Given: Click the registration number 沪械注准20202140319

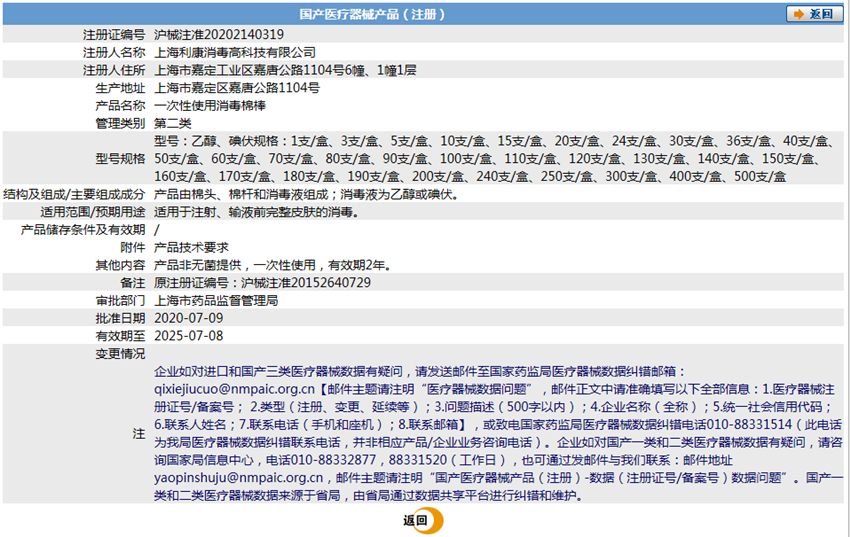Looking at the screenshot, I should (x=219, y=35).
